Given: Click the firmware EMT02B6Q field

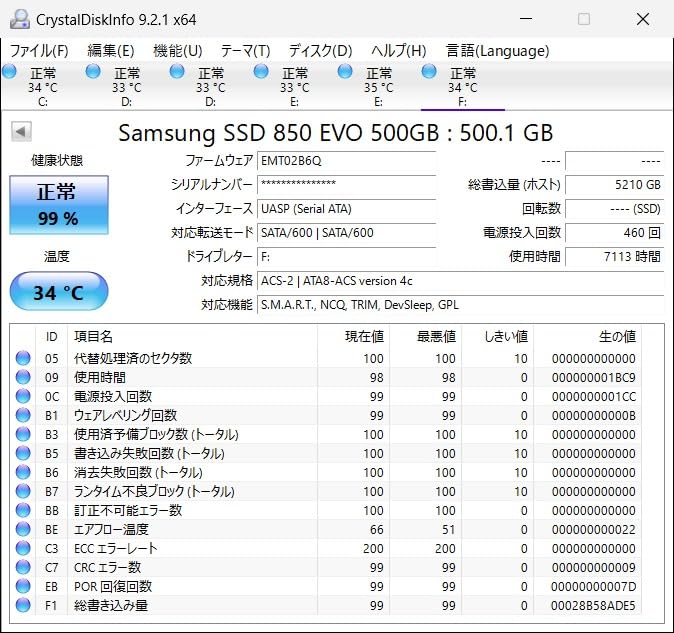Looking at the screenshot, I should tap(346, 161).
